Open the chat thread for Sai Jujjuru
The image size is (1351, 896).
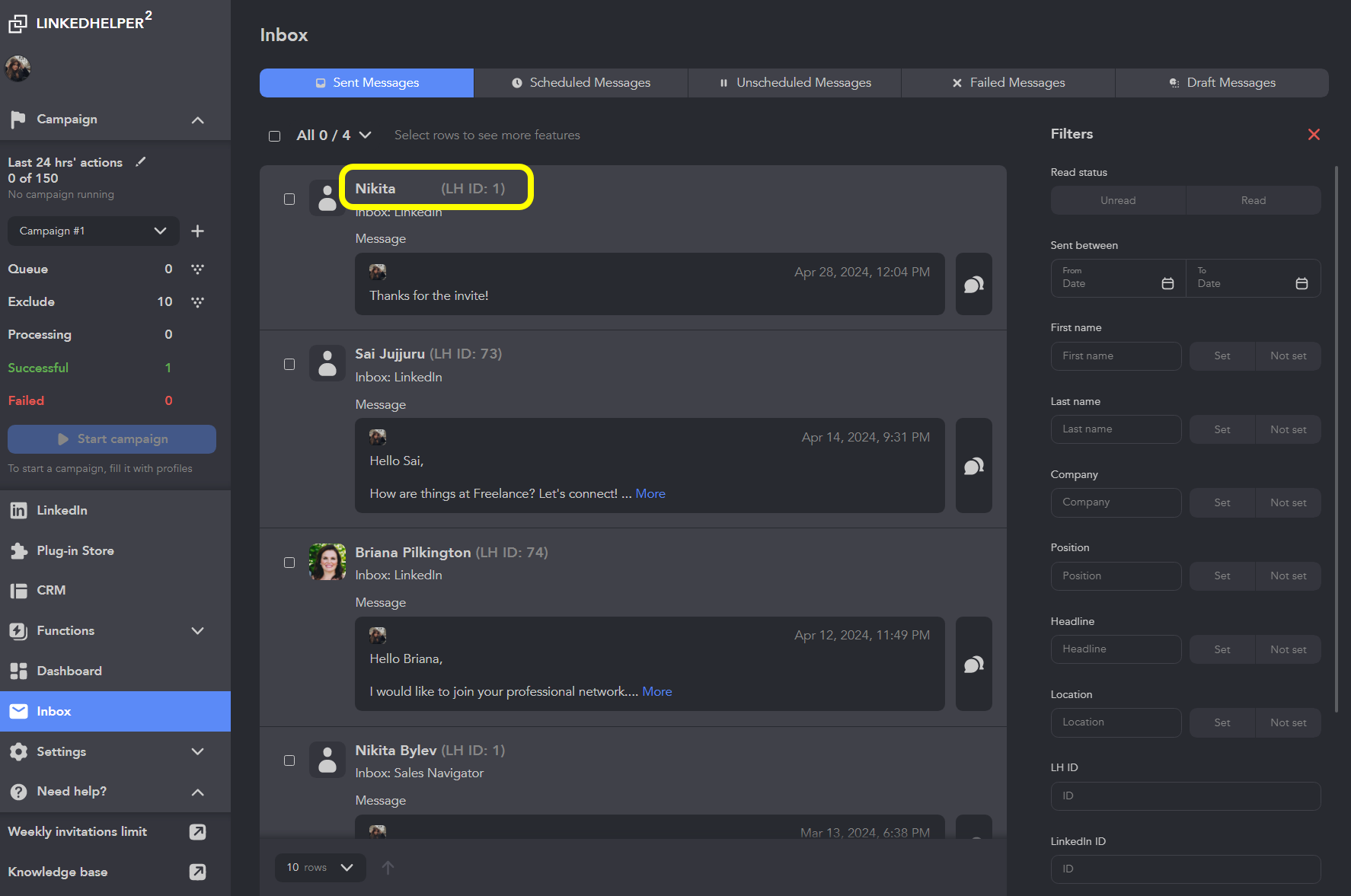point(973,466)
